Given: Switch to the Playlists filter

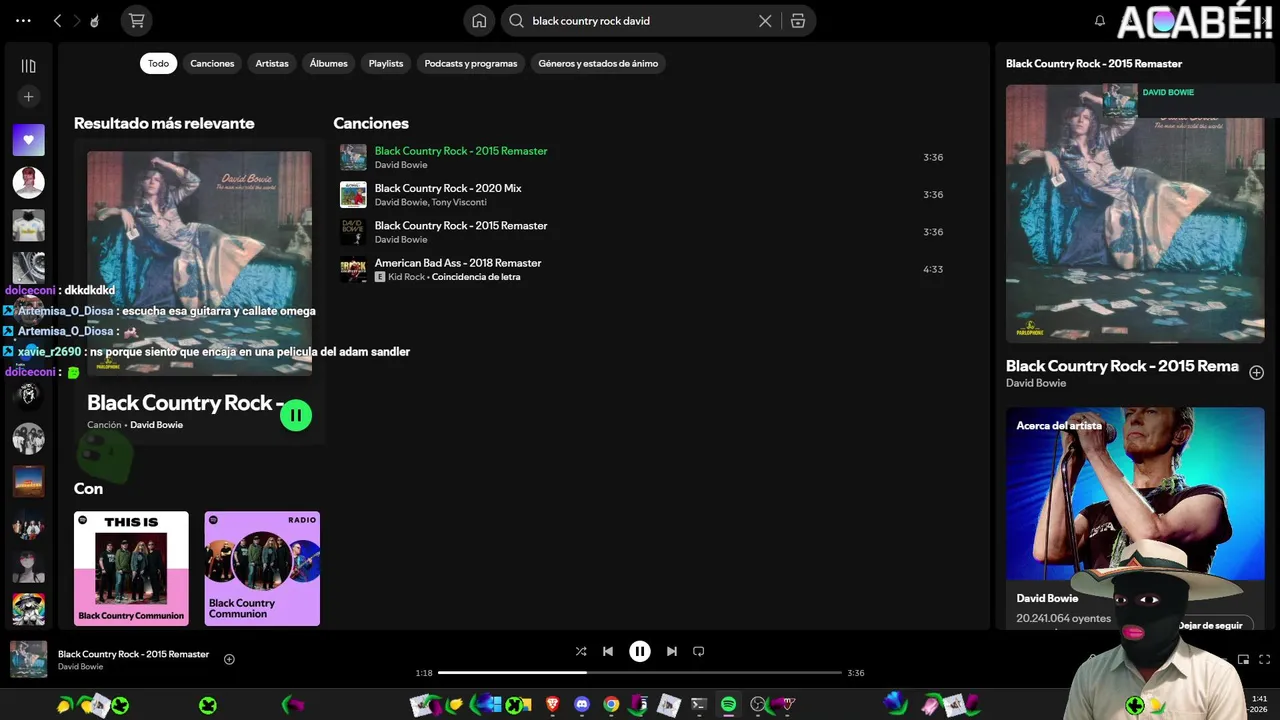Looking at the screenshot, I should tap(386, 63).
